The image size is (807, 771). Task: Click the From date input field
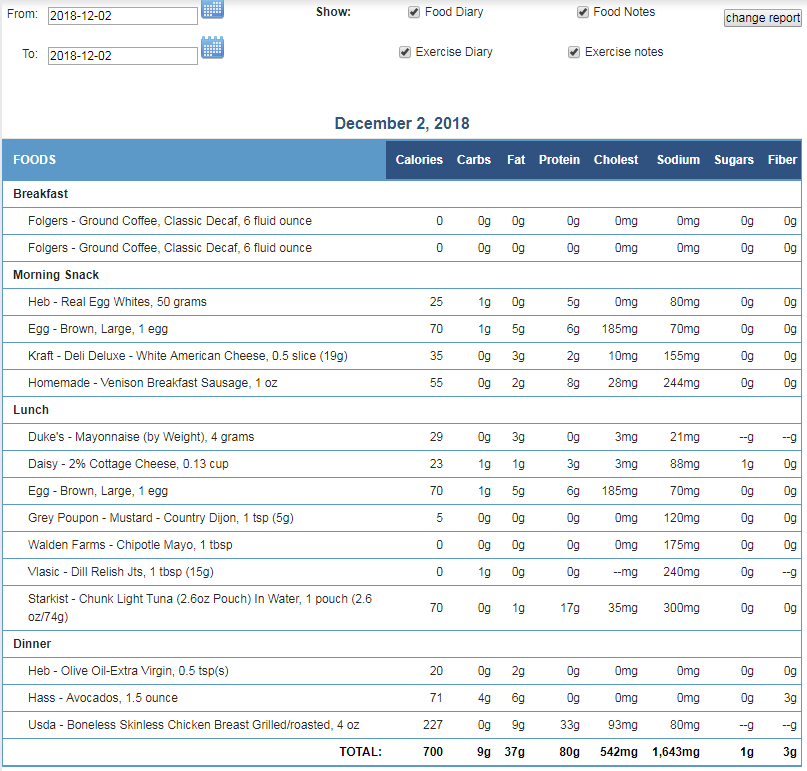coord(122,16)
